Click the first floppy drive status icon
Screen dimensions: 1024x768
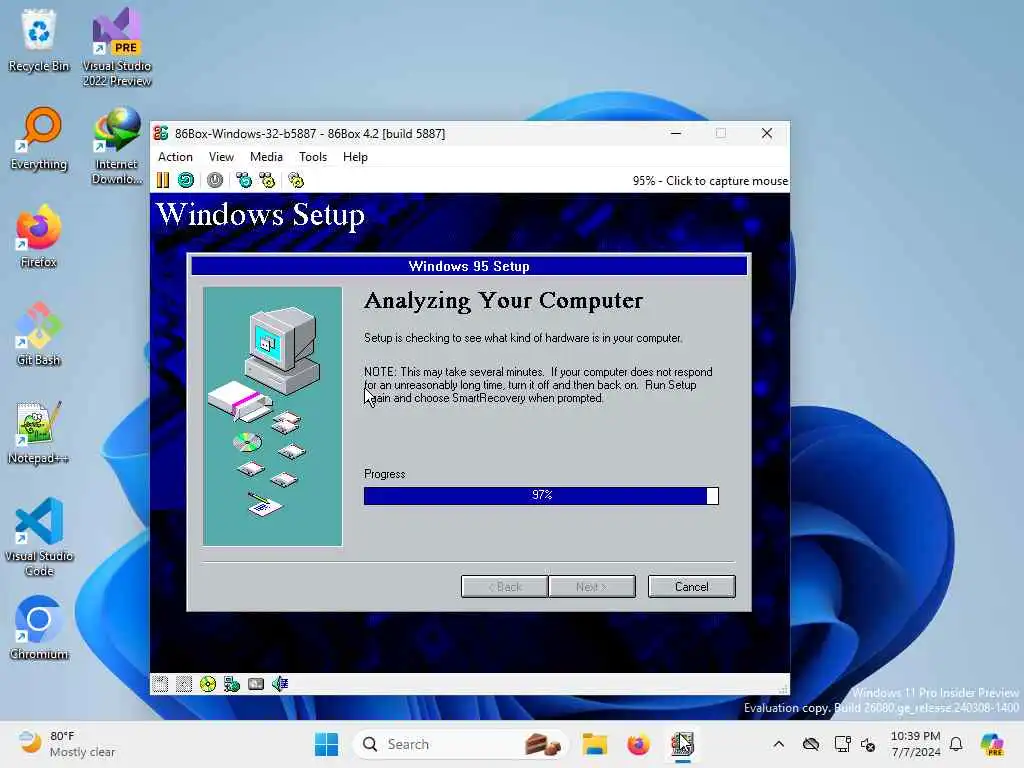(160, 684)
